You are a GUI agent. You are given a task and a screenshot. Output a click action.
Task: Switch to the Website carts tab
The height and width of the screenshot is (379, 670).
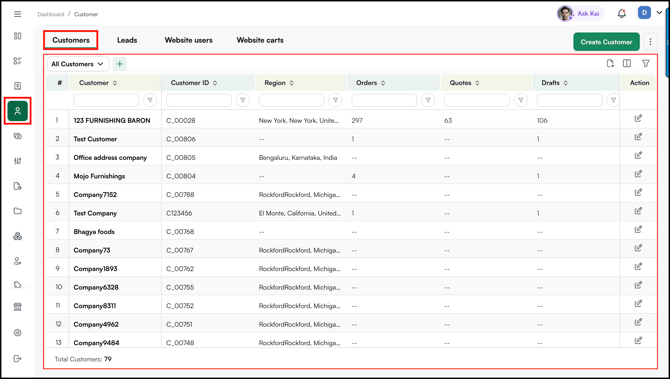pos(260,40)
